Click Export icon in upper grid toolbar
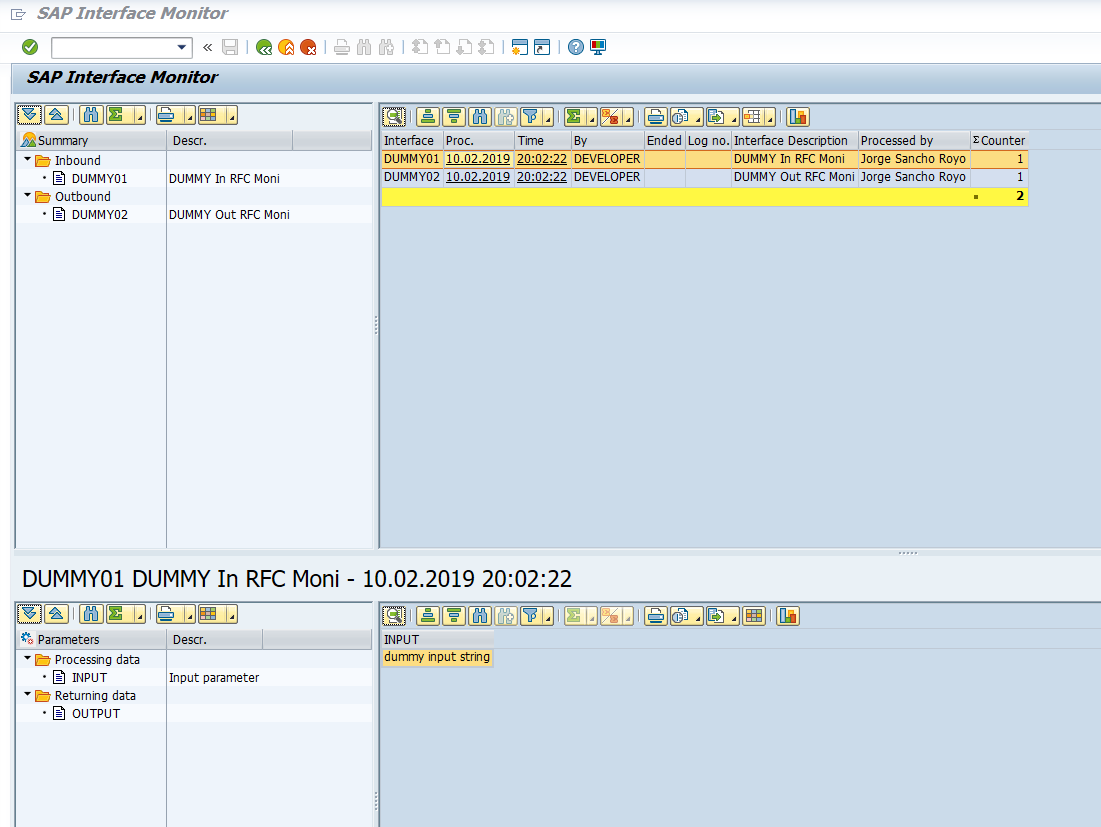 pos(716,117)
